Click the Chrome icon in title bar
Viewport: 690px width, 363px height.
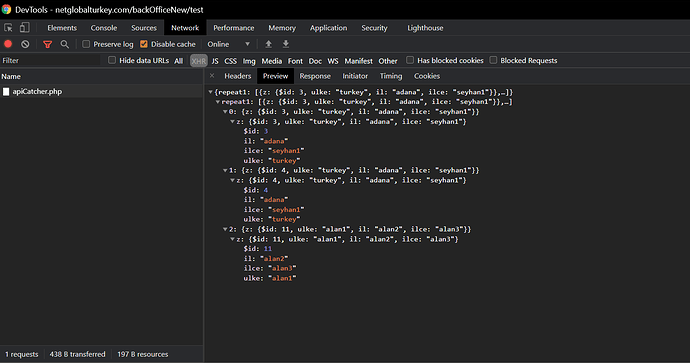(x=6, y=9)
